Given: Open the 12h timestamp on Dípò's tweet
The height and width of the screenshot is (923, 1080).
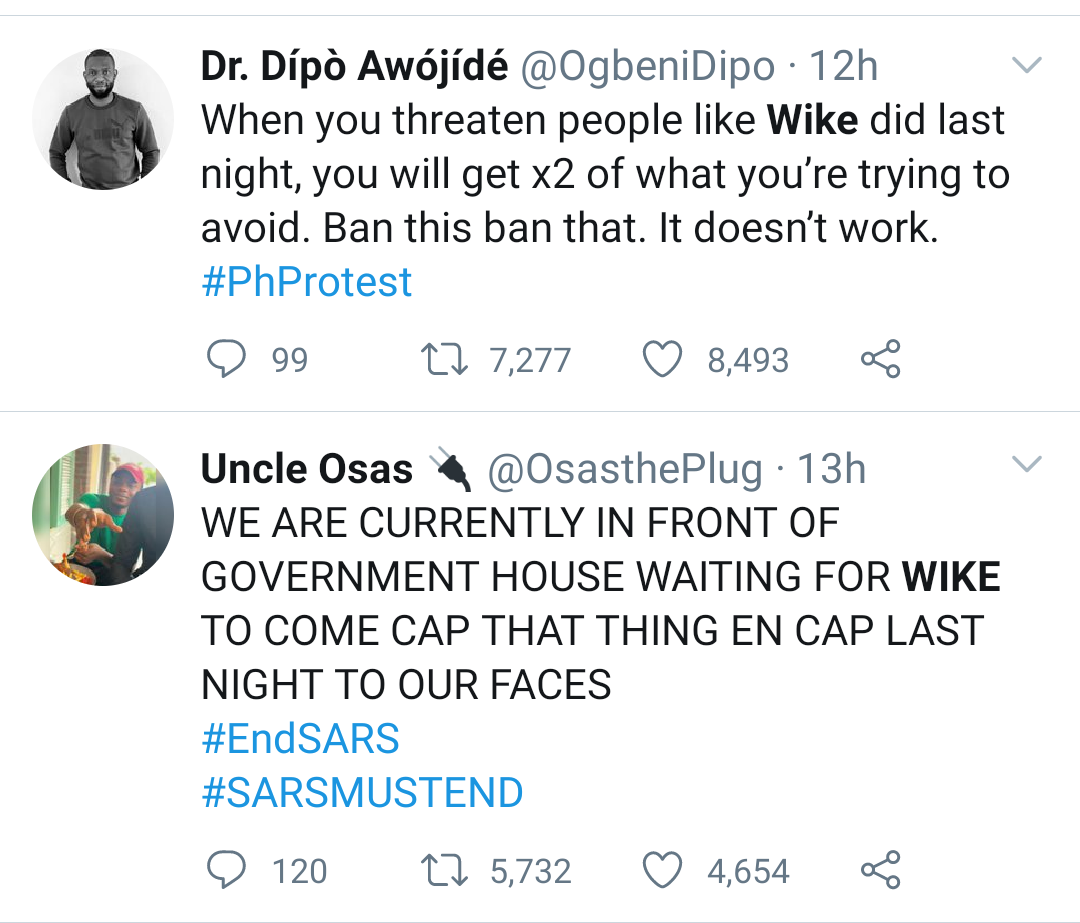Looking at the screenshot, I should point(843,67).
